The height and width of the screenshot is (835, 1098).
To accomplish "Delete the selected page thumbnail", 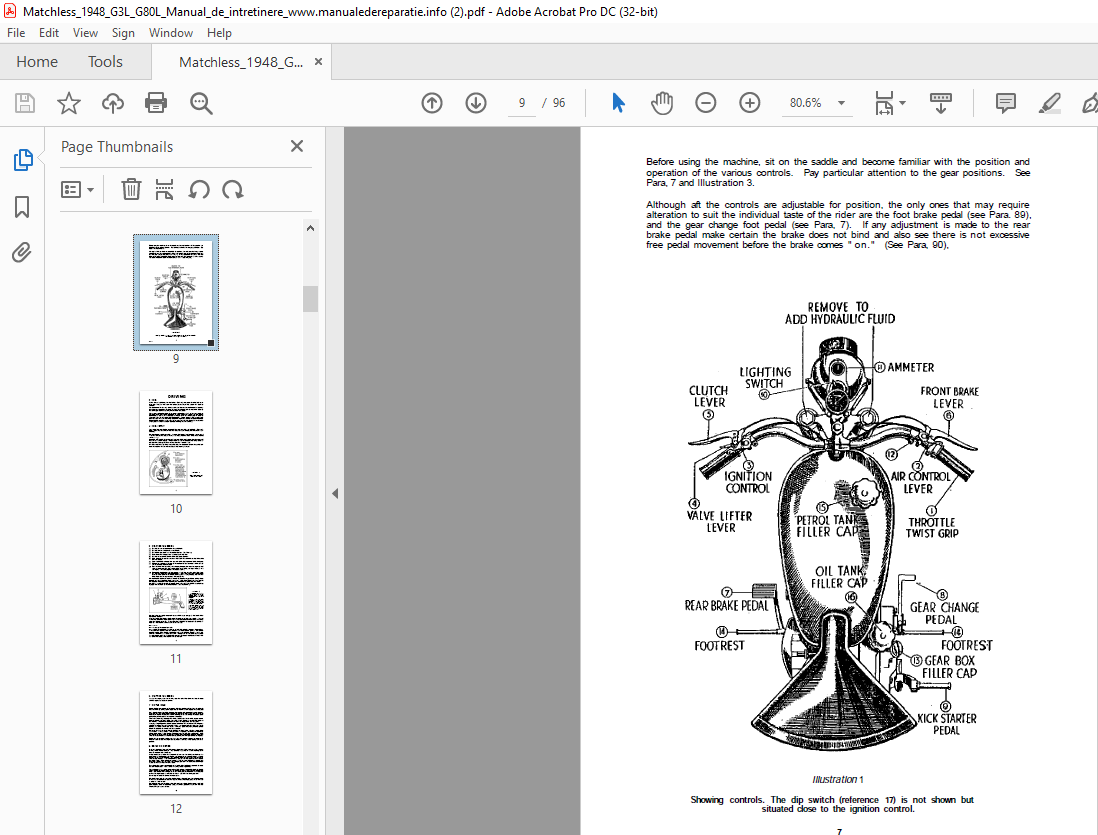I will pyautogui.click(x=131, y=189).
